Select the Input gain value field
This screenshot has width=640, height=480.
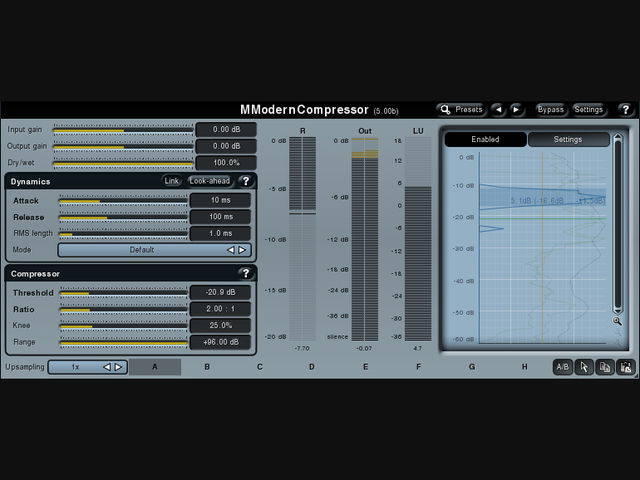click(226, 129)
